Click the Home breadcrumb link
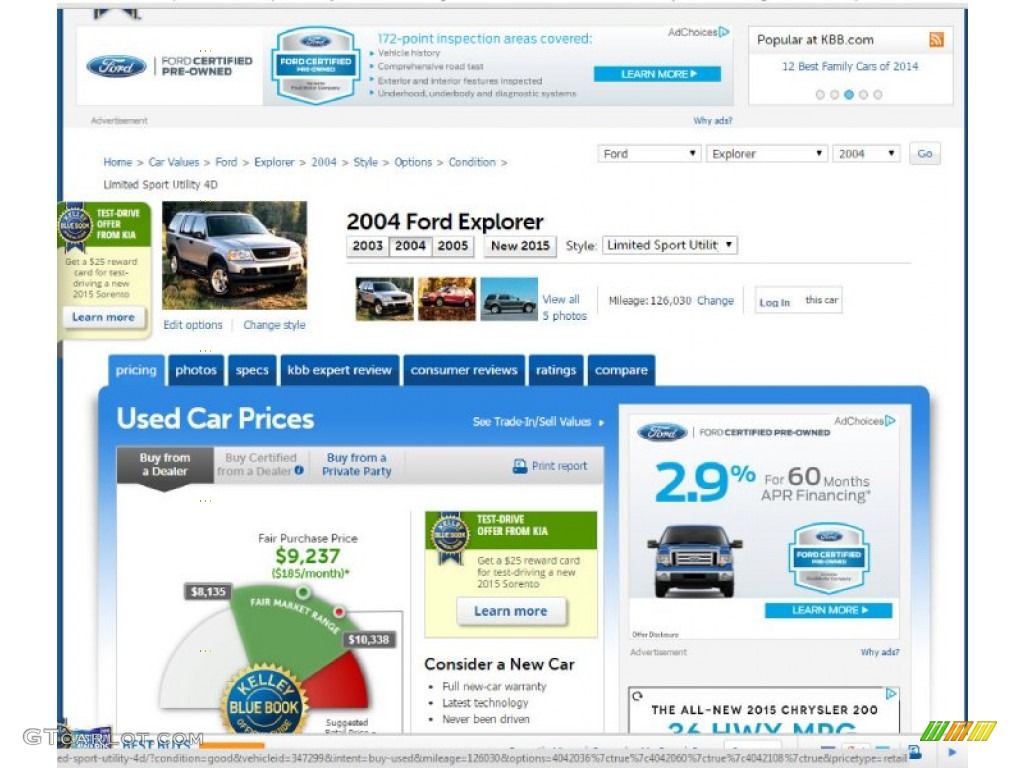 pos(118,162)
